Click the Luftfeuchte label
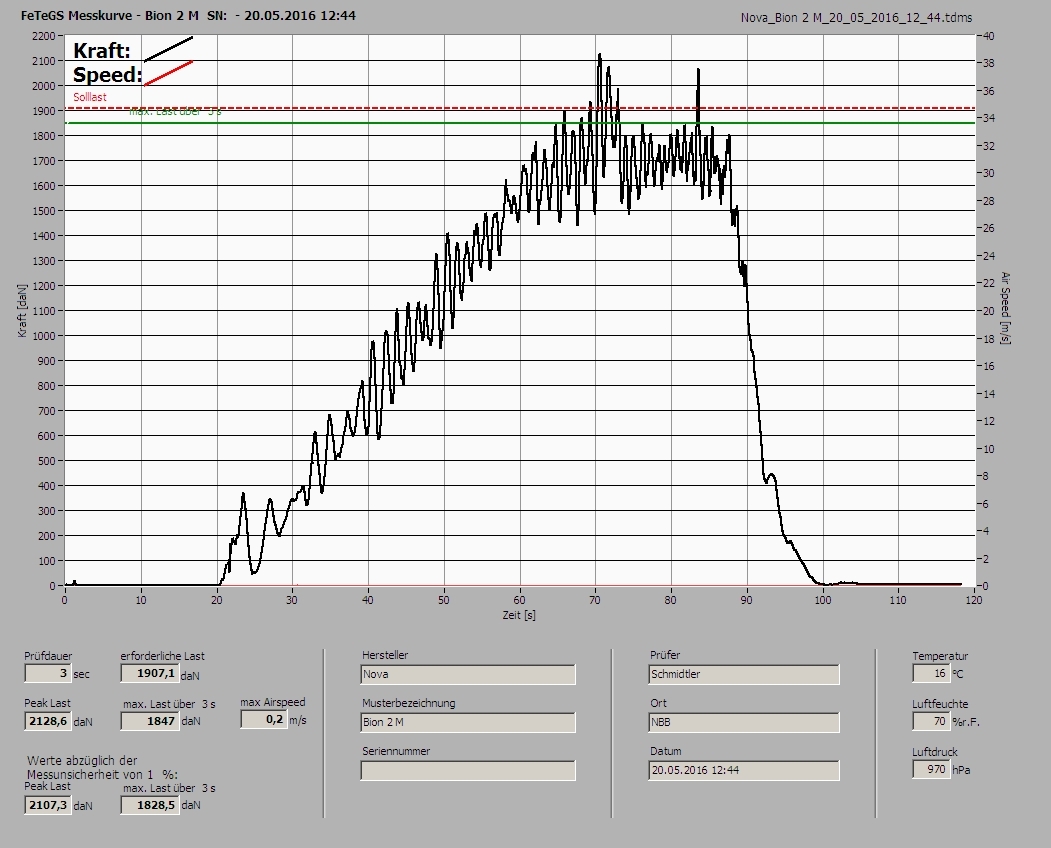Screen dimensions: 1051x848 (940, 704)
